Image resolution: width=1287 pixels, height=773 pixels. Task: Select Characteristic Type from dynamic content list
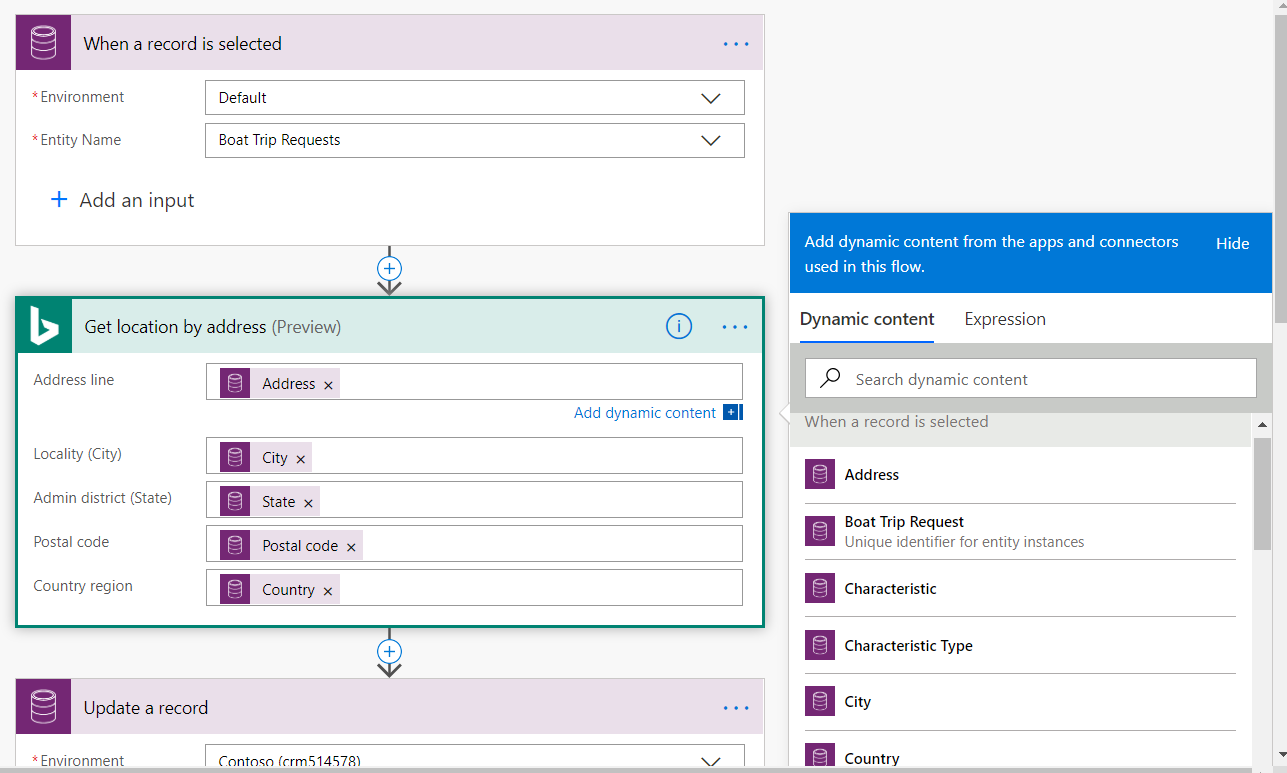(908, 646)
